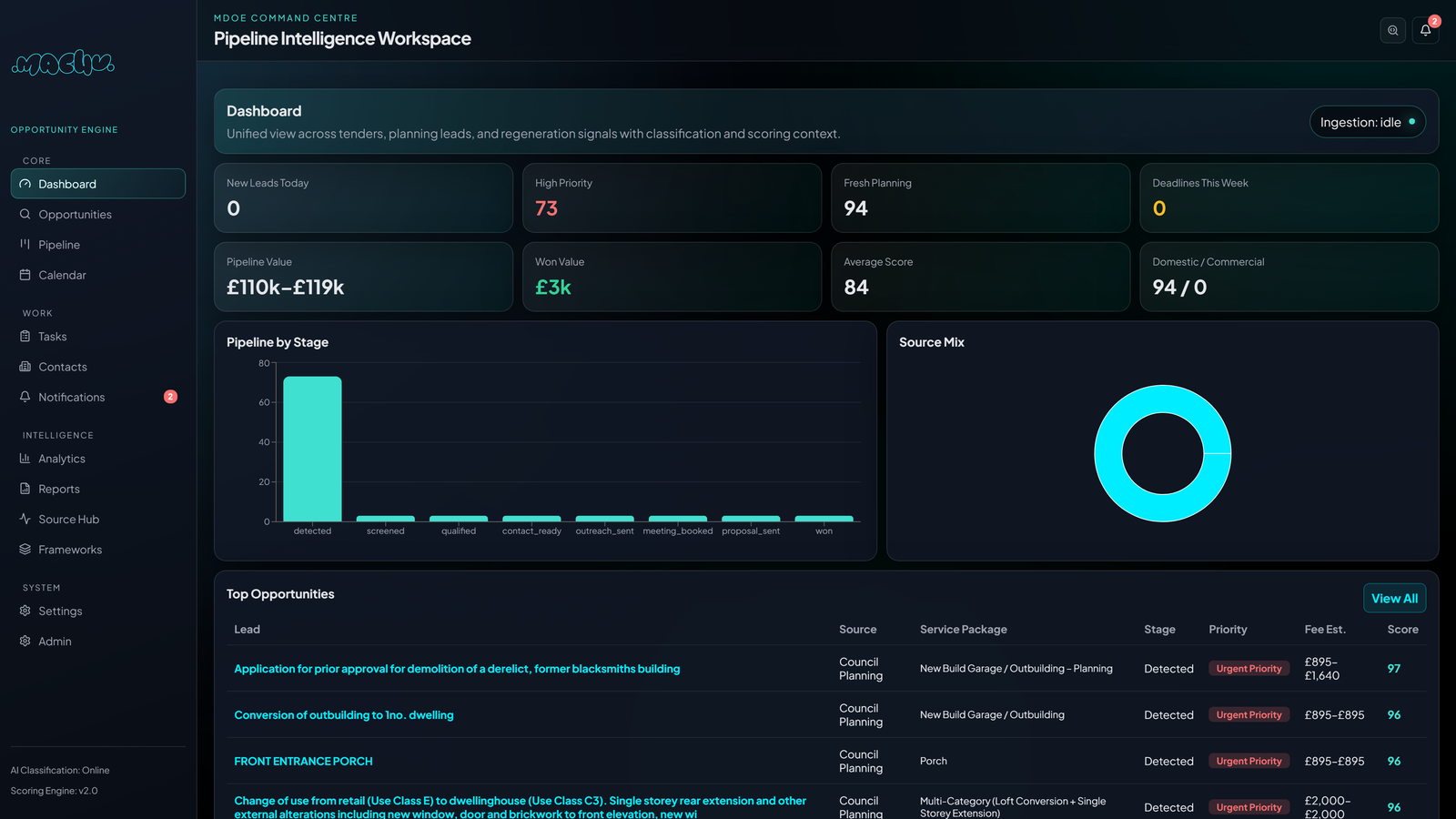
Task: Click the detected bar in Pipeline chart
Action: tap(312, 449)
